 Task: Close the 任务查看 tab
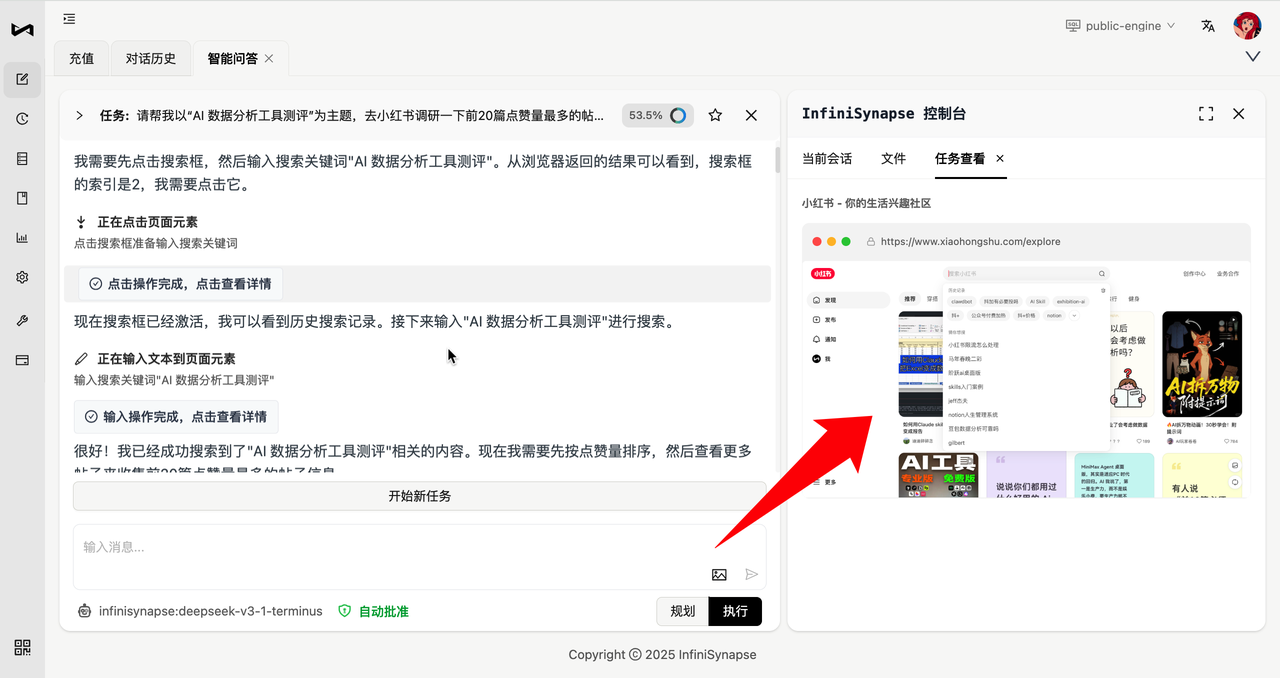point(999,158)
